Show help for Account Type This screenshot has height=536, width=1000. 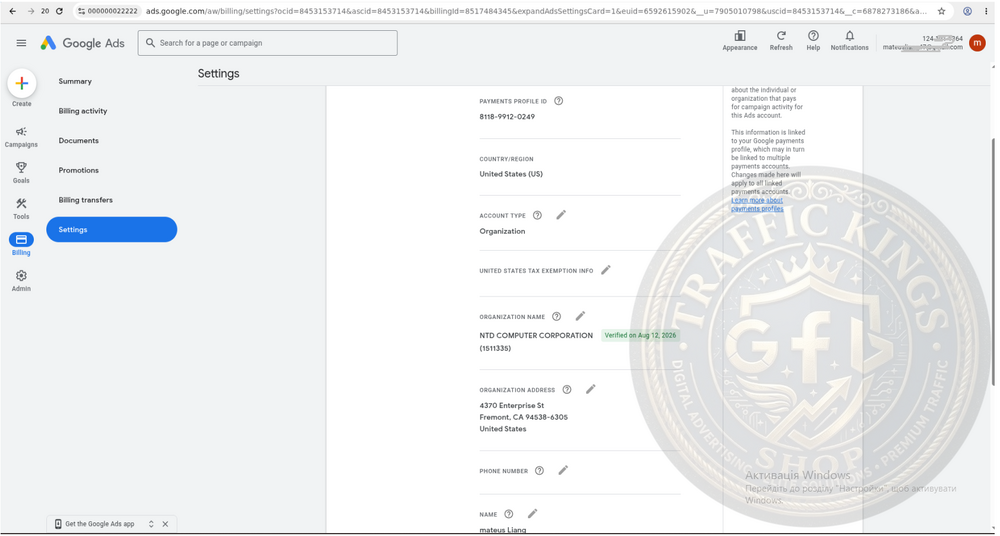coord(538,216)
